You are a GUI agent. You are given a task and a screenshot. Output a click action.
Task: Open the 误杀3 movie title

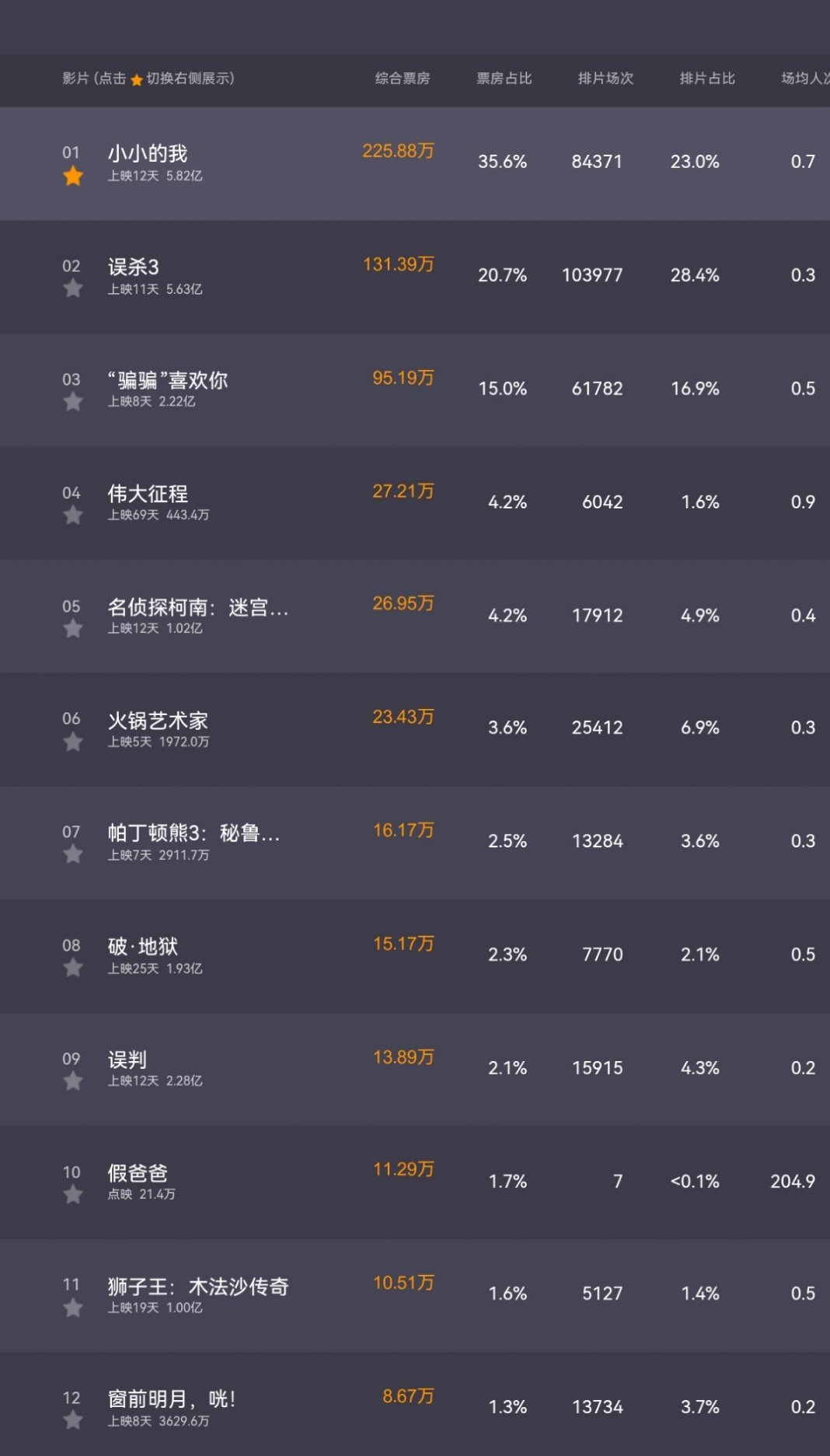coord(133,267)
